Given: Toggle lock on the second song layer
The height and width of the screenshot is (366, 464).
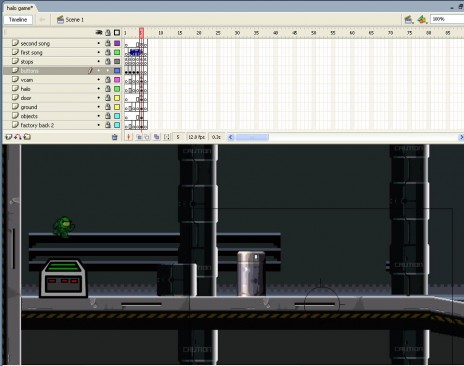Looking at the screenshot, I should [x=108, y=43].
